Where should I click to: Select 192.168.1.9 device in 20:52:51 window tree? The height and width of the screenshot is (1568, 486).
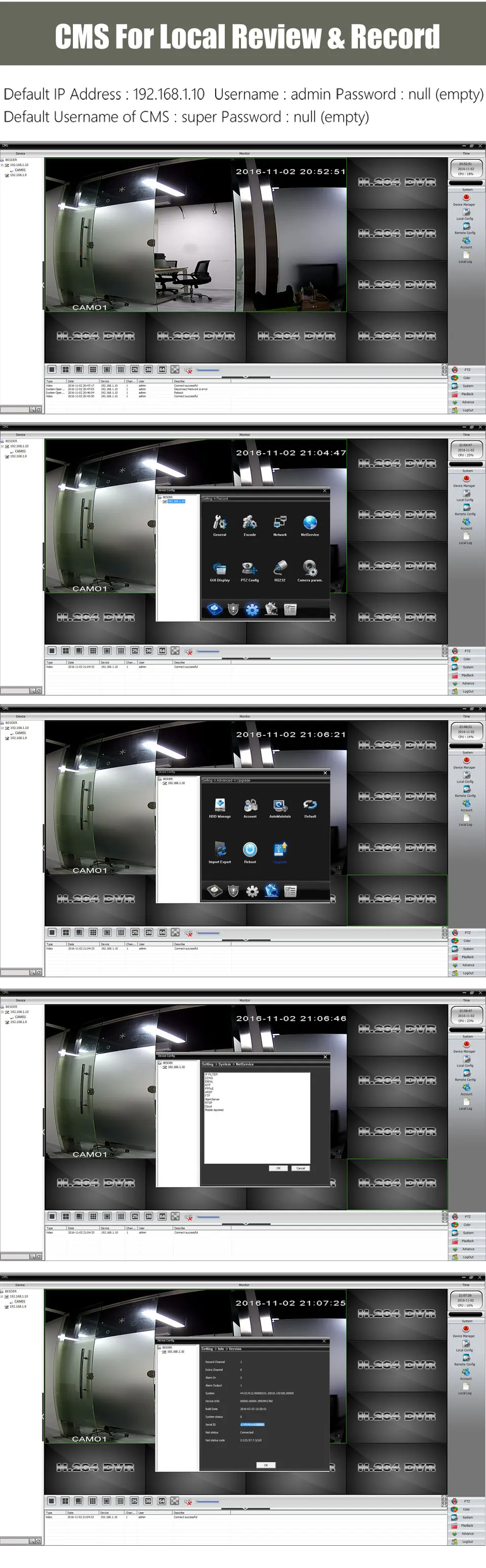coord(16,176)
